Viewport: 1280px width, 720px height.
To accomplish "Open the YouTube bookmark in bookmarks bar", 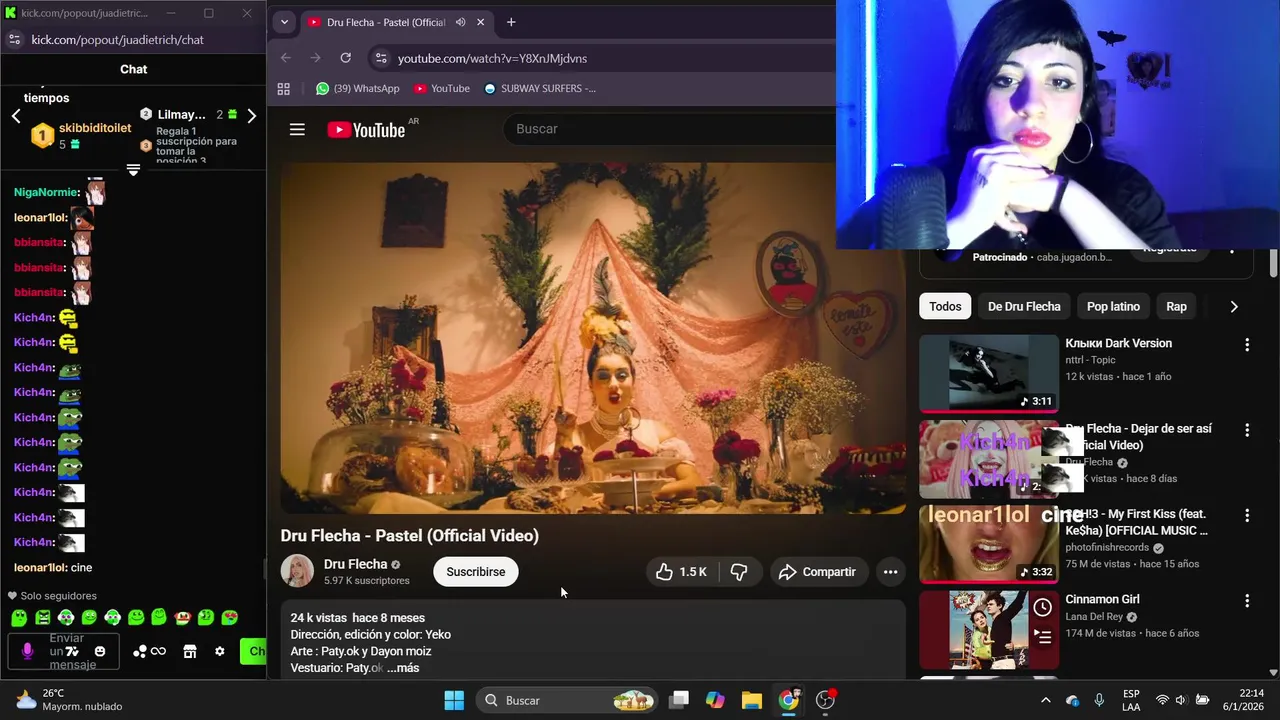I will [x=441, y=88].
